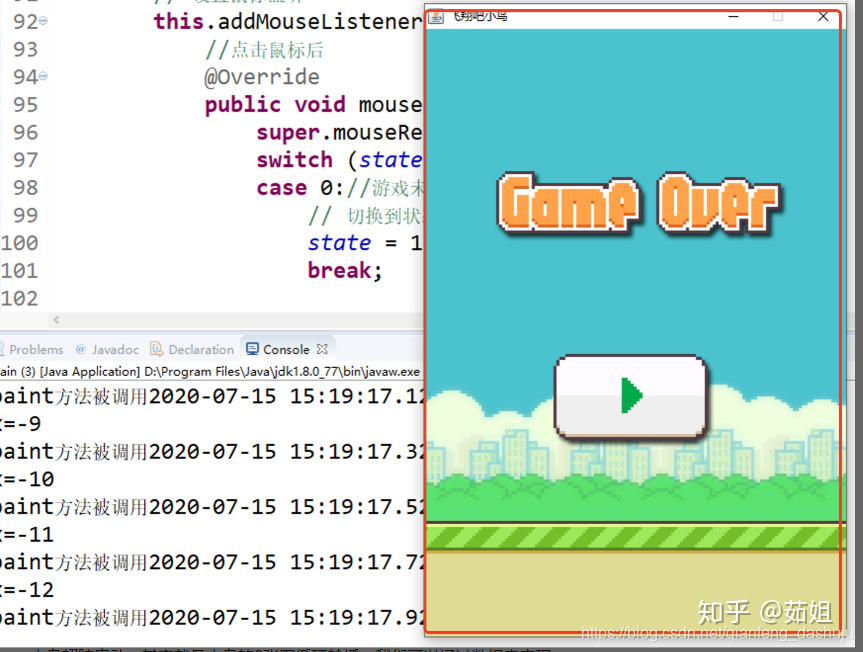The height and width of the screenshot is (652, 863).
Task: Collapse the code fold at line 94
Action: point(43,76)
